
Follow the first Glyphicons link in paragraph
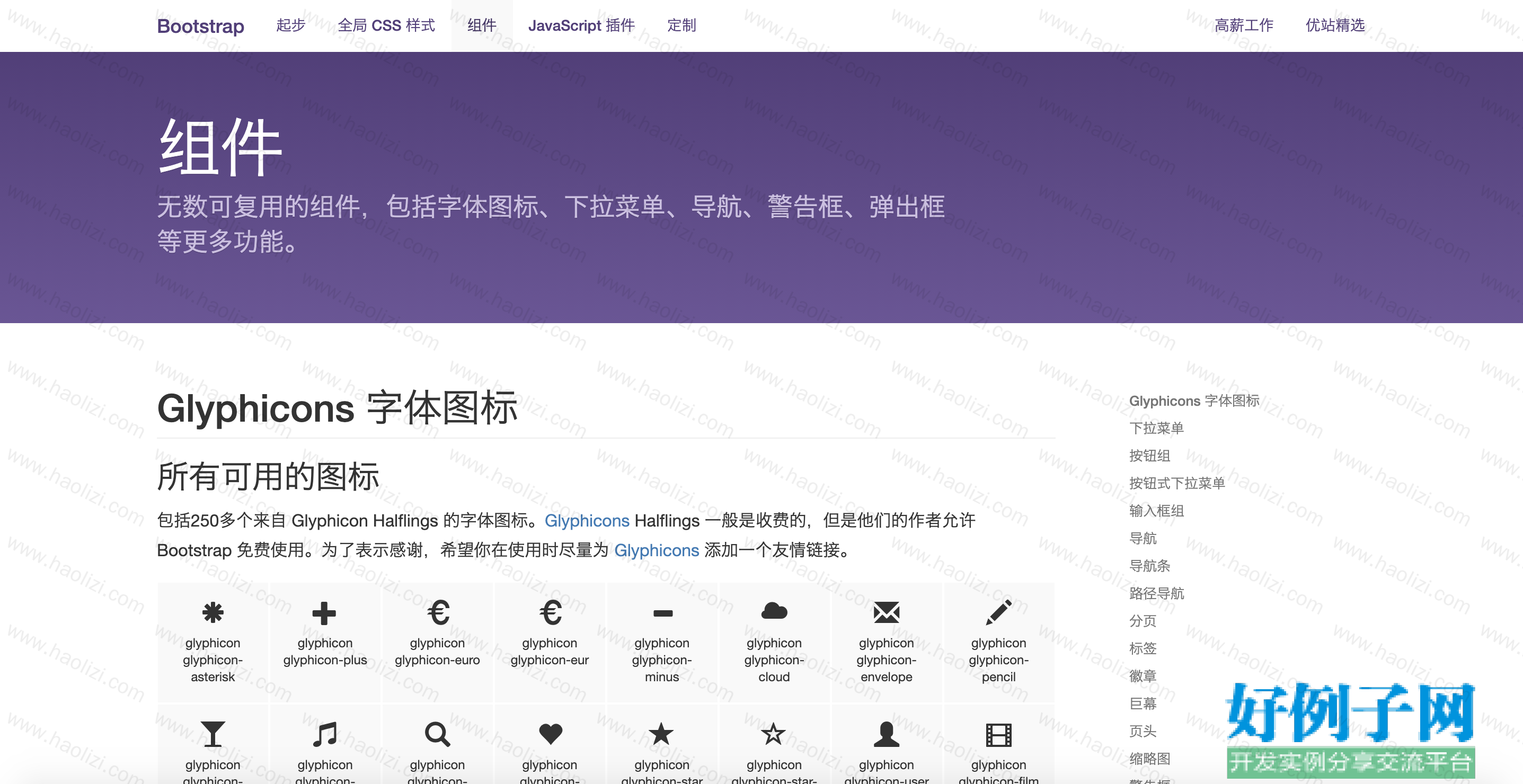click(x=587, y=521)
